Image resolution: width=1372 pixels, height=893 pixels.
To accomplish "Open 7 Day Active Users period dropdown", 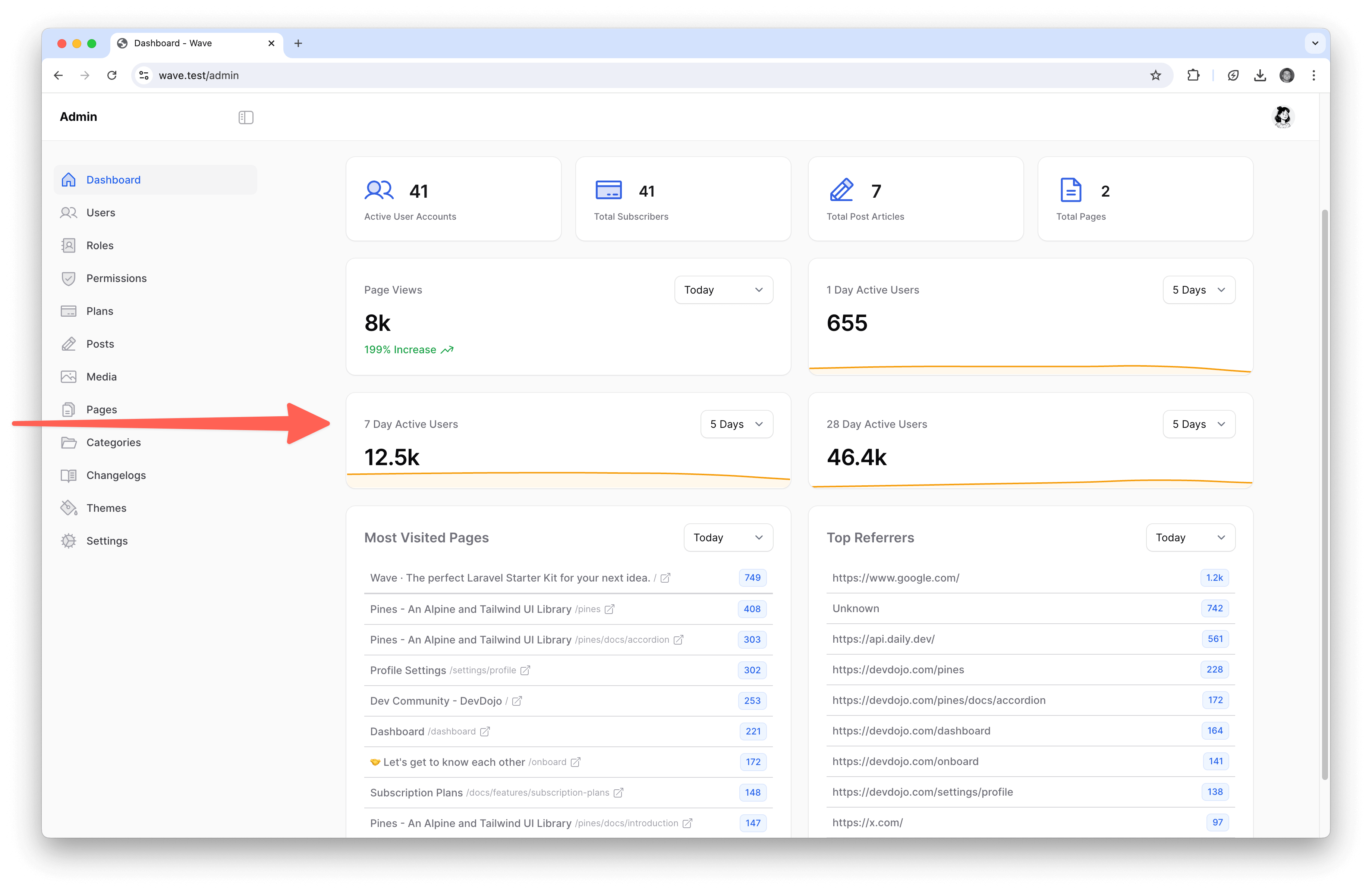I will (x=737, y=424).
